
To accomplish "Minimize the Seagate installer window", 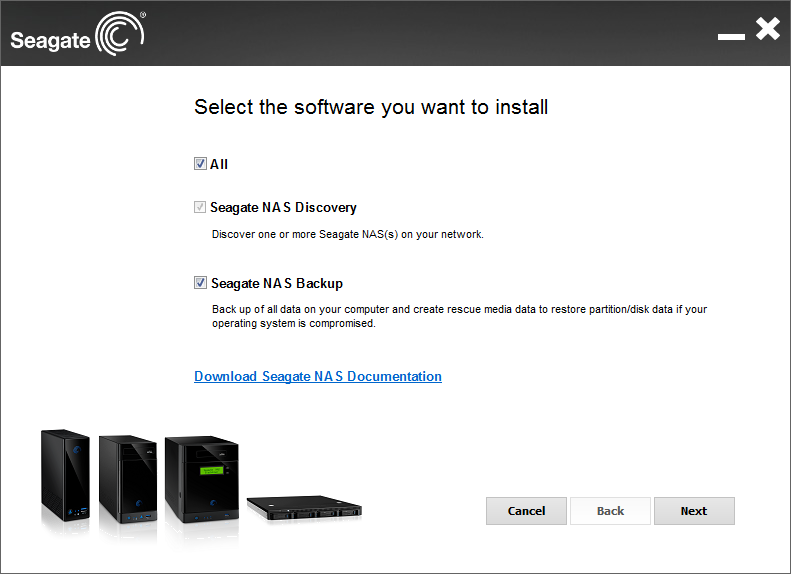I will tap(731, 36).
